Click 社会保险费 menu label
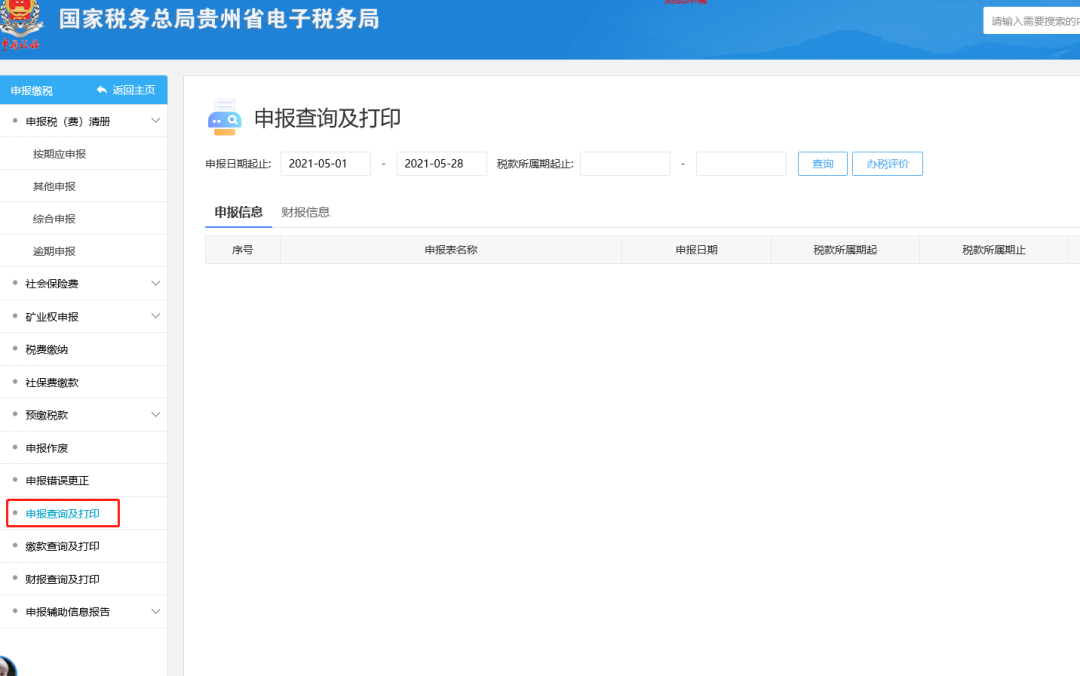Viewport: 1080px width, 676px height. pos(52,283)
